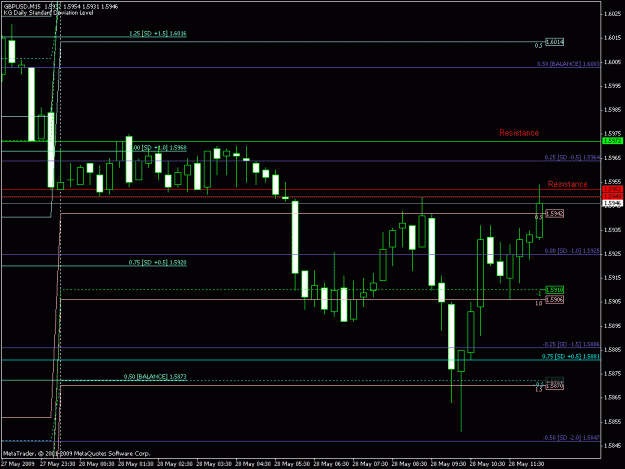Click the 27 May 2009 time label
The width and height of the screenshot is (625, 469).
pos(18,464)
